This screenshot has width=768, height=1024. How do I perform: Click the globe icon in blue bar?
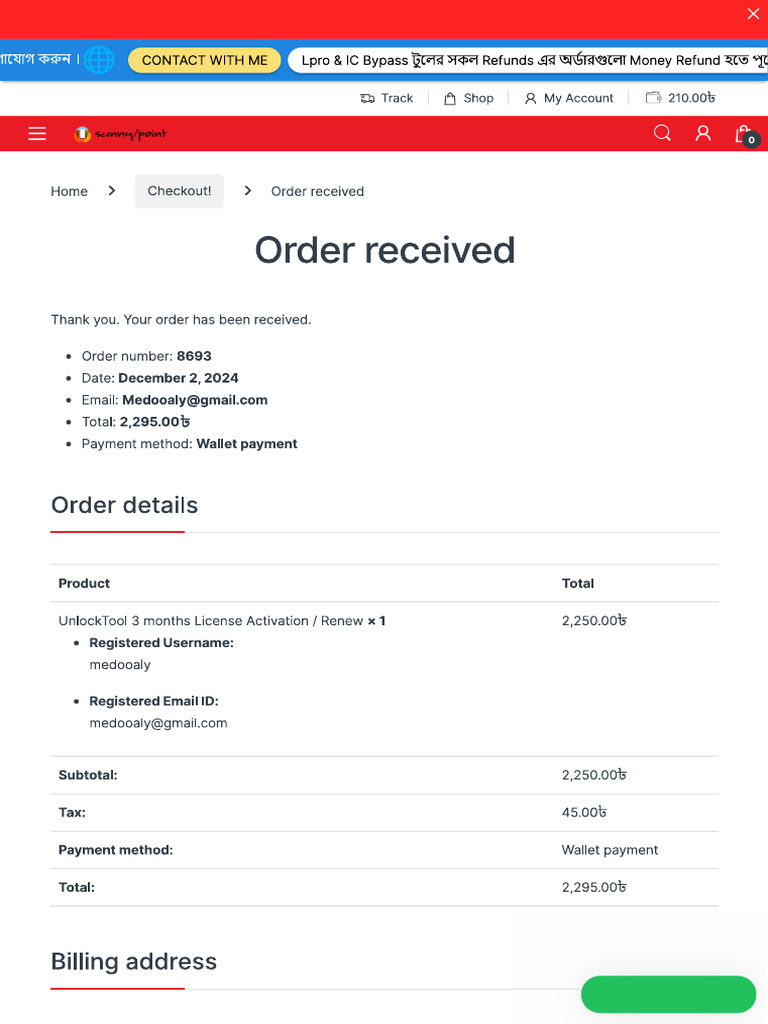pyautogui.click(x=99, y=60)
